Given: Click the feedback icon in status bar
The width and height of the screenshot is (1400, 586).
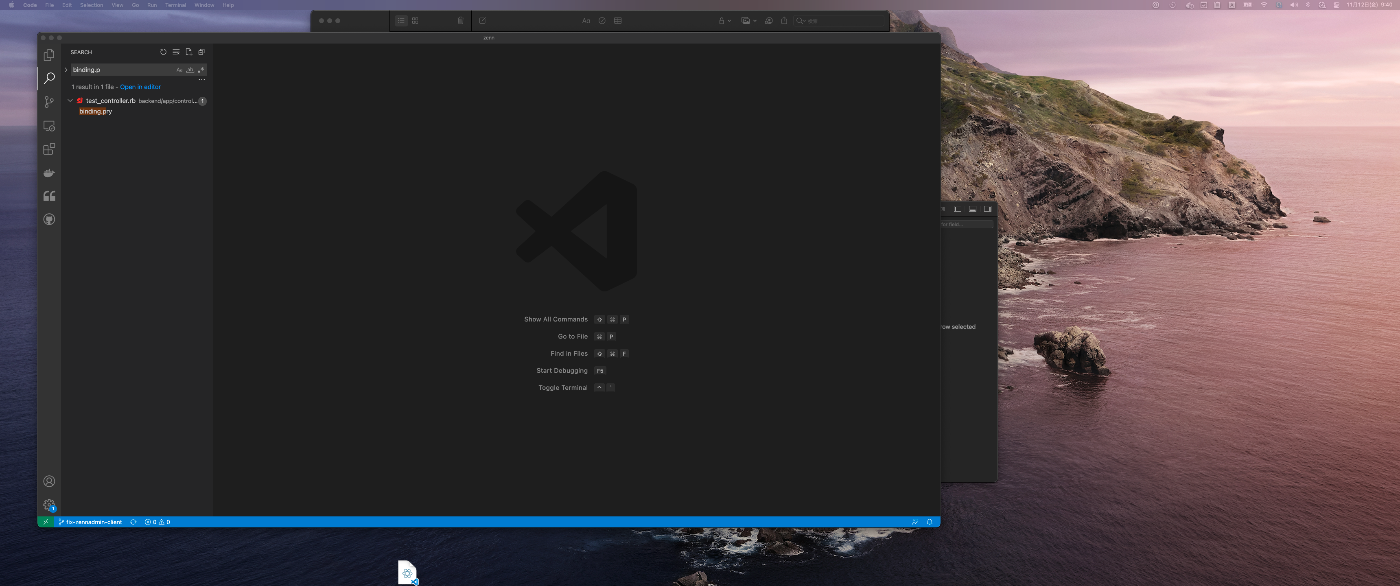Looking at the screenshot, I should coord(915,522).
